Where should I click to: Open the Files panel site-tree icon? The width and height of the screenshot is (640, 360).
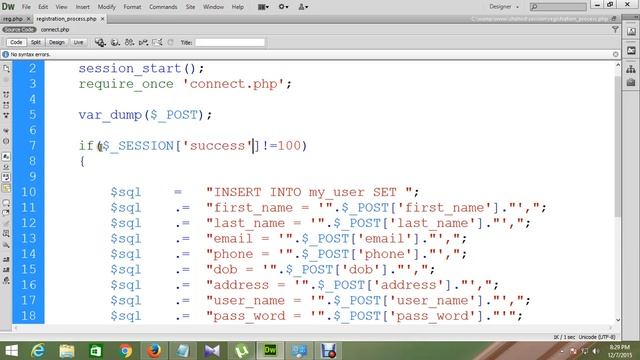631,69
